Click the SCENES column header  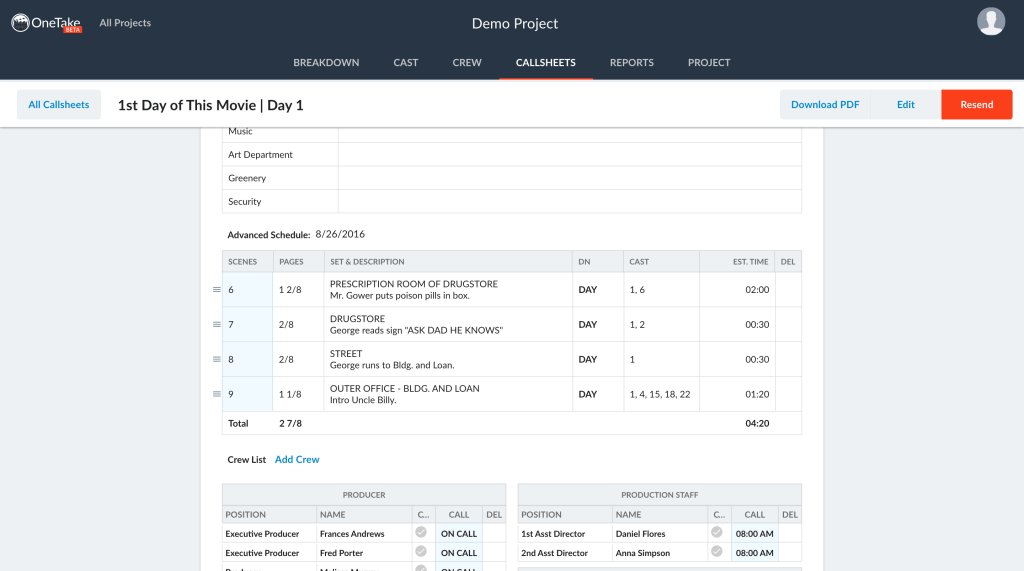pyautogui.click(x=242, y=261)
